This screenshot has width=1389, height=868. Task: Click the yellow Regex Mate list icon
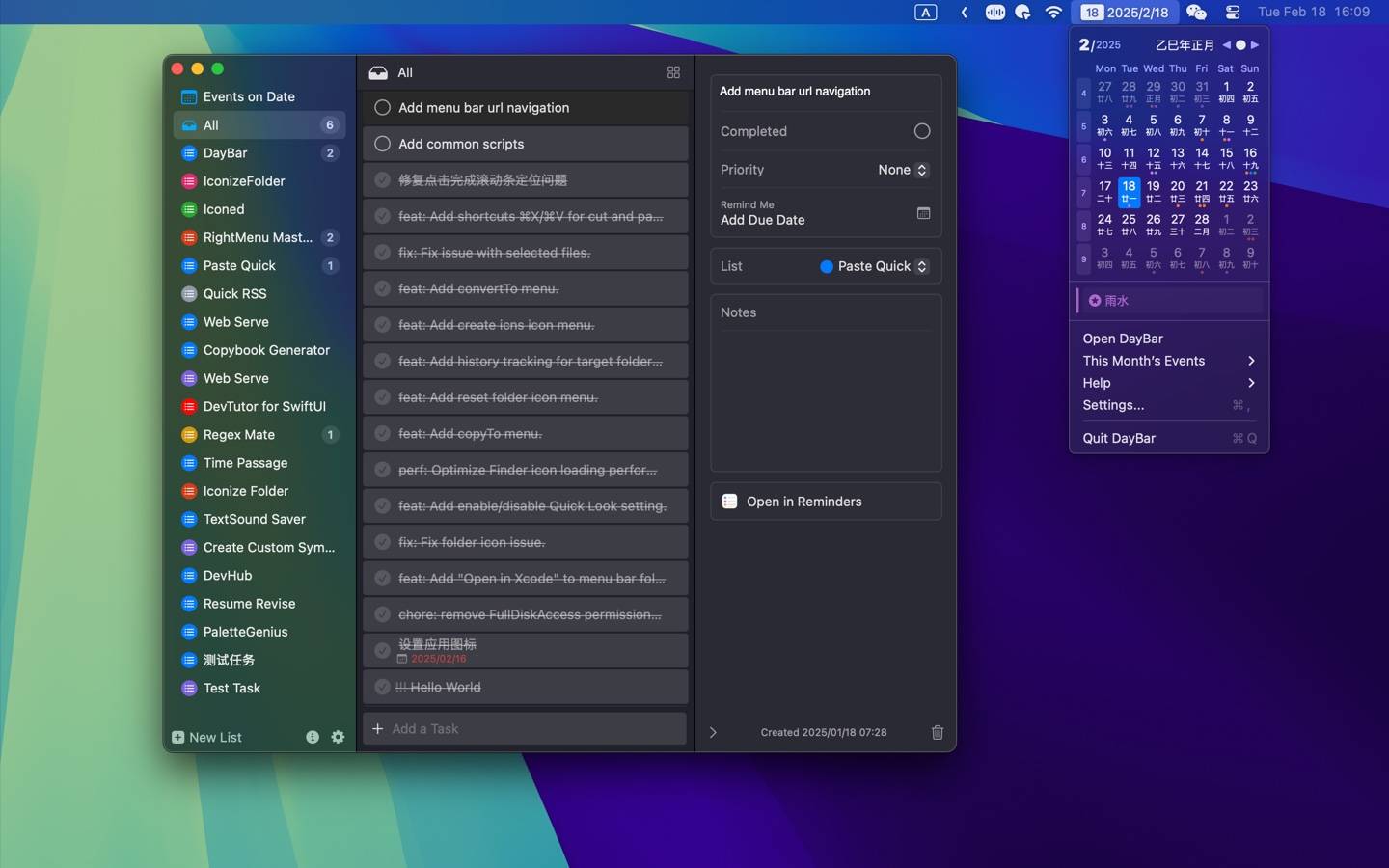coord(189,435)
